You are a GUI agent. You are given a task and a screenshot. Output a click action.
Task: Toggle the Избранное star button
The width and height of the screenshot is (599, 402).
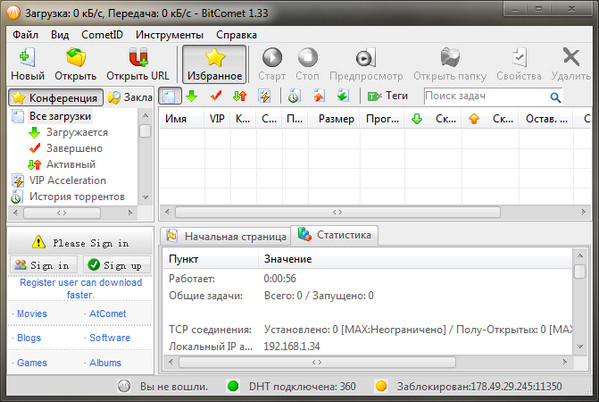214,64
